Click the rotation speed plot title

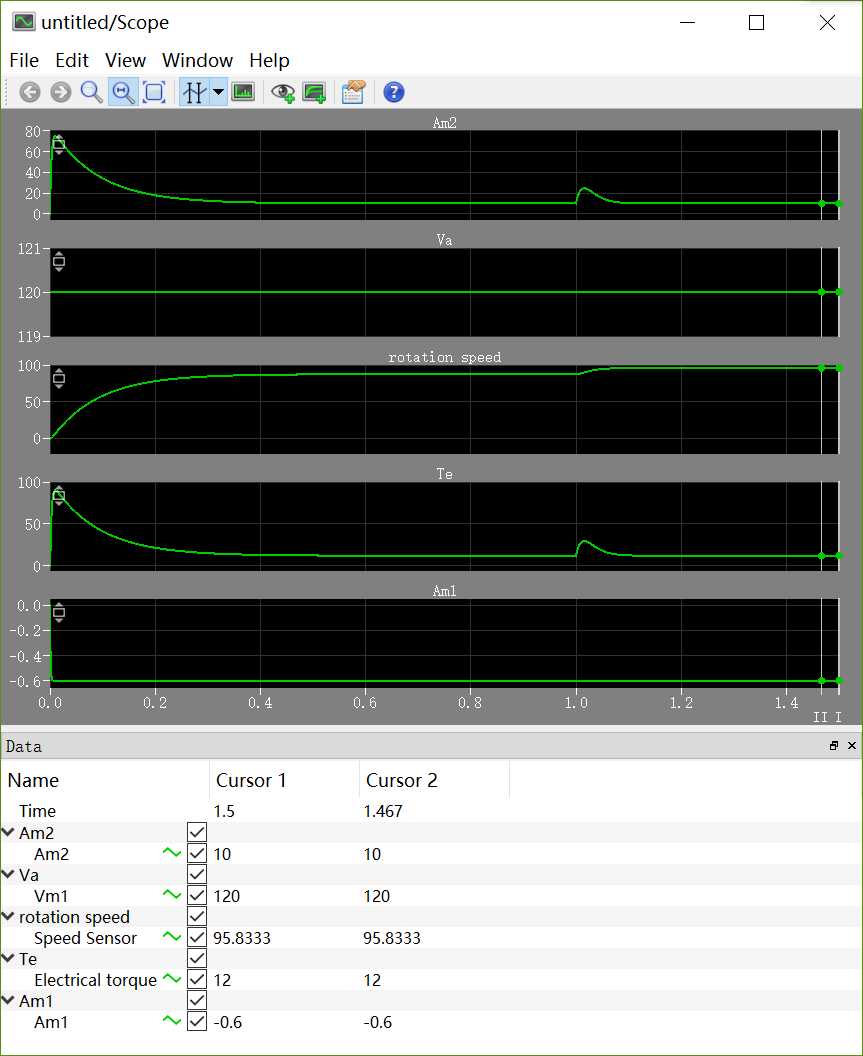(x=445, y=357)
